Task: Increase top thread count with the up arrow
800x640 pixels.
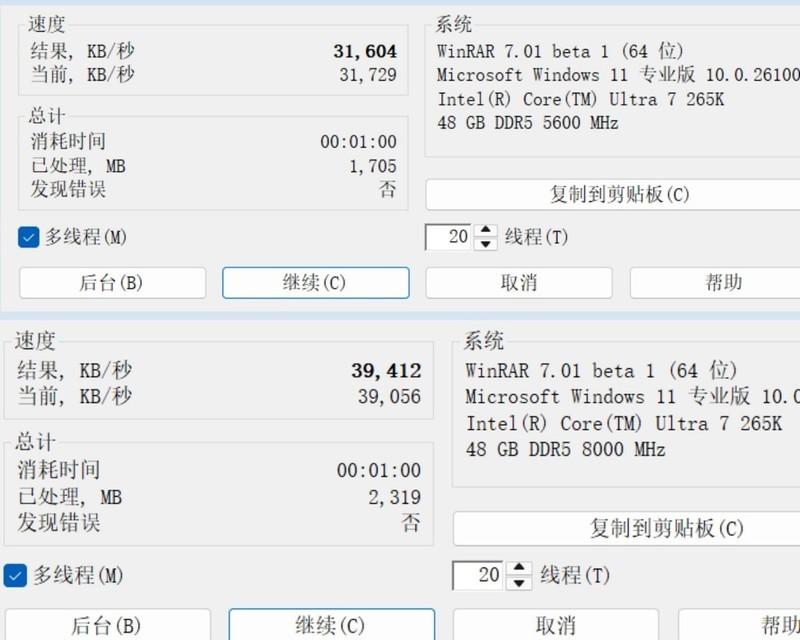Action: click(x=486, y=232)
